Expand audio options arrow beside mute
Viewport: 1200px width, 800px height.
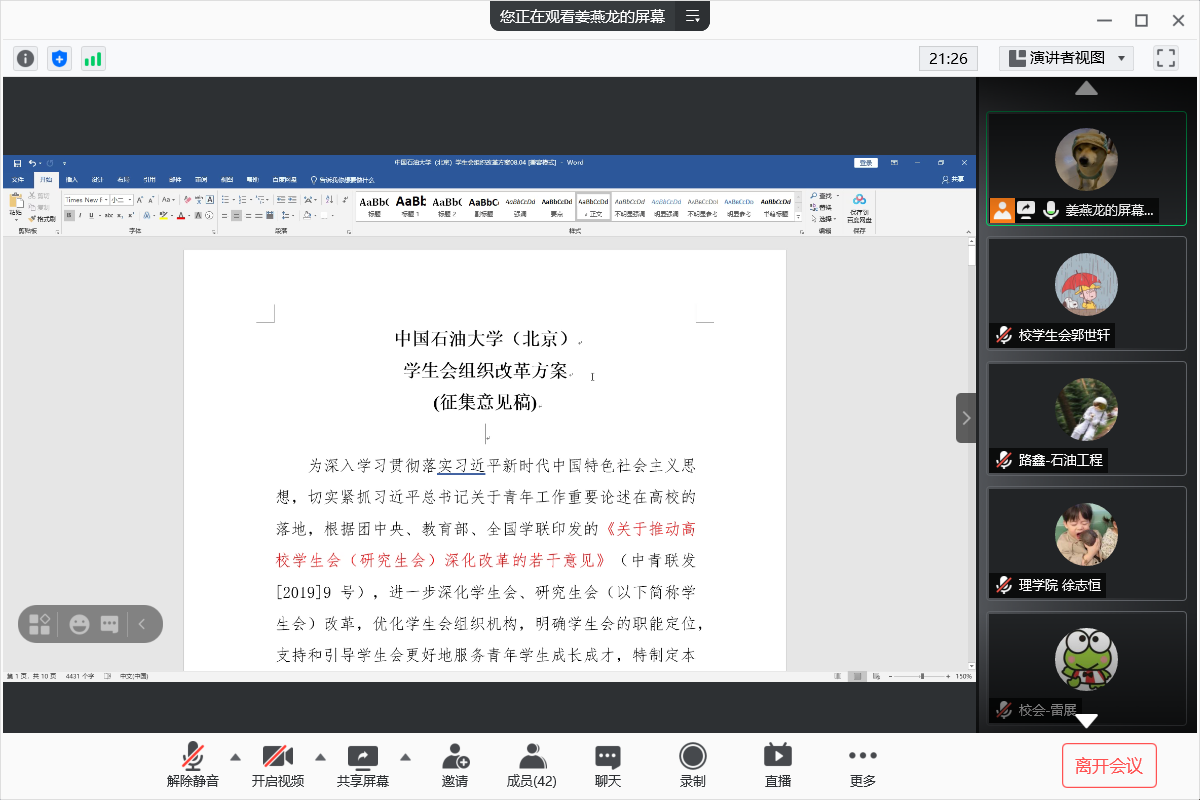click(235, 756)
